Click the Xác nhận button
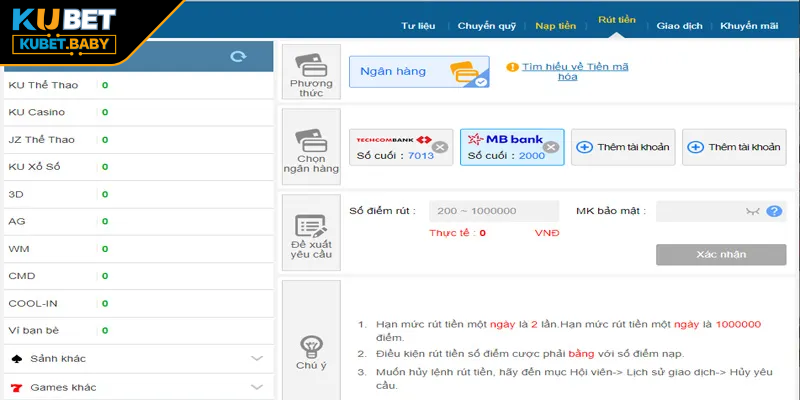The width and height of the screenshot is (800, 400). click(x=721, y=255)
